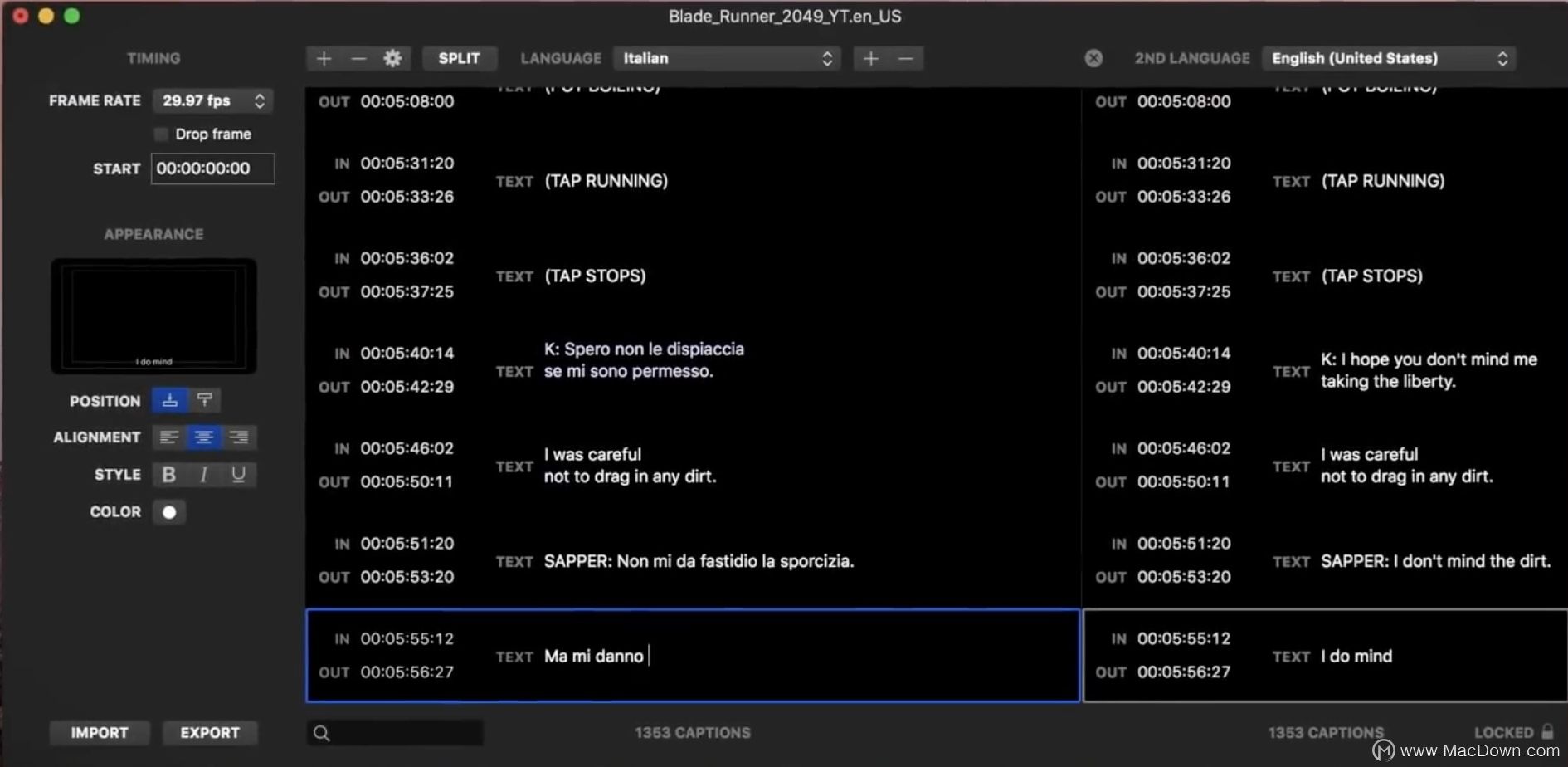Click the IMPORT button
The width and height of the screenshot is (1568, 767).
100,732
